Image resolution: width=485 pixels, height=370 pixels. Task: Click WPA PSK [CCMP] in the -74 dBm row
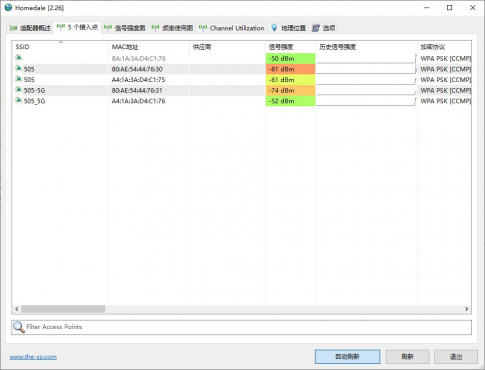[446, 90]
